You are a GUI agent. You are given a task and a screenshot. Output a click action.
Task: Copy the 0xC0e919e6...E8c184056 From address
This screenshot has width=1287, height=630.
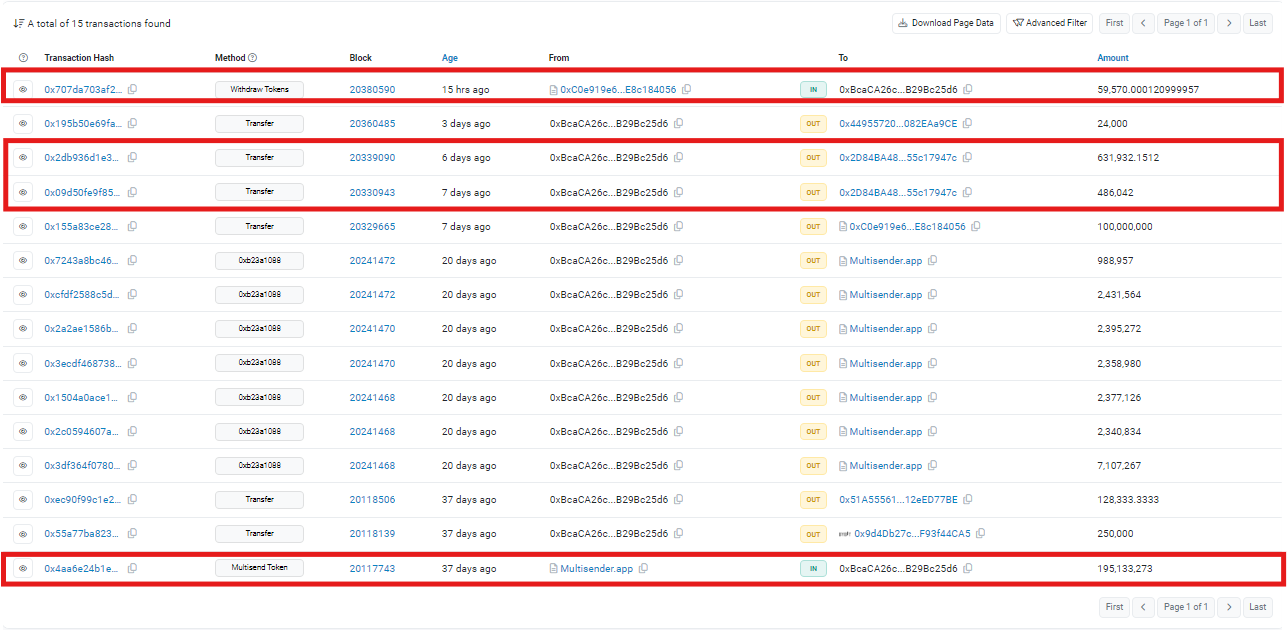tap(687, 89)
